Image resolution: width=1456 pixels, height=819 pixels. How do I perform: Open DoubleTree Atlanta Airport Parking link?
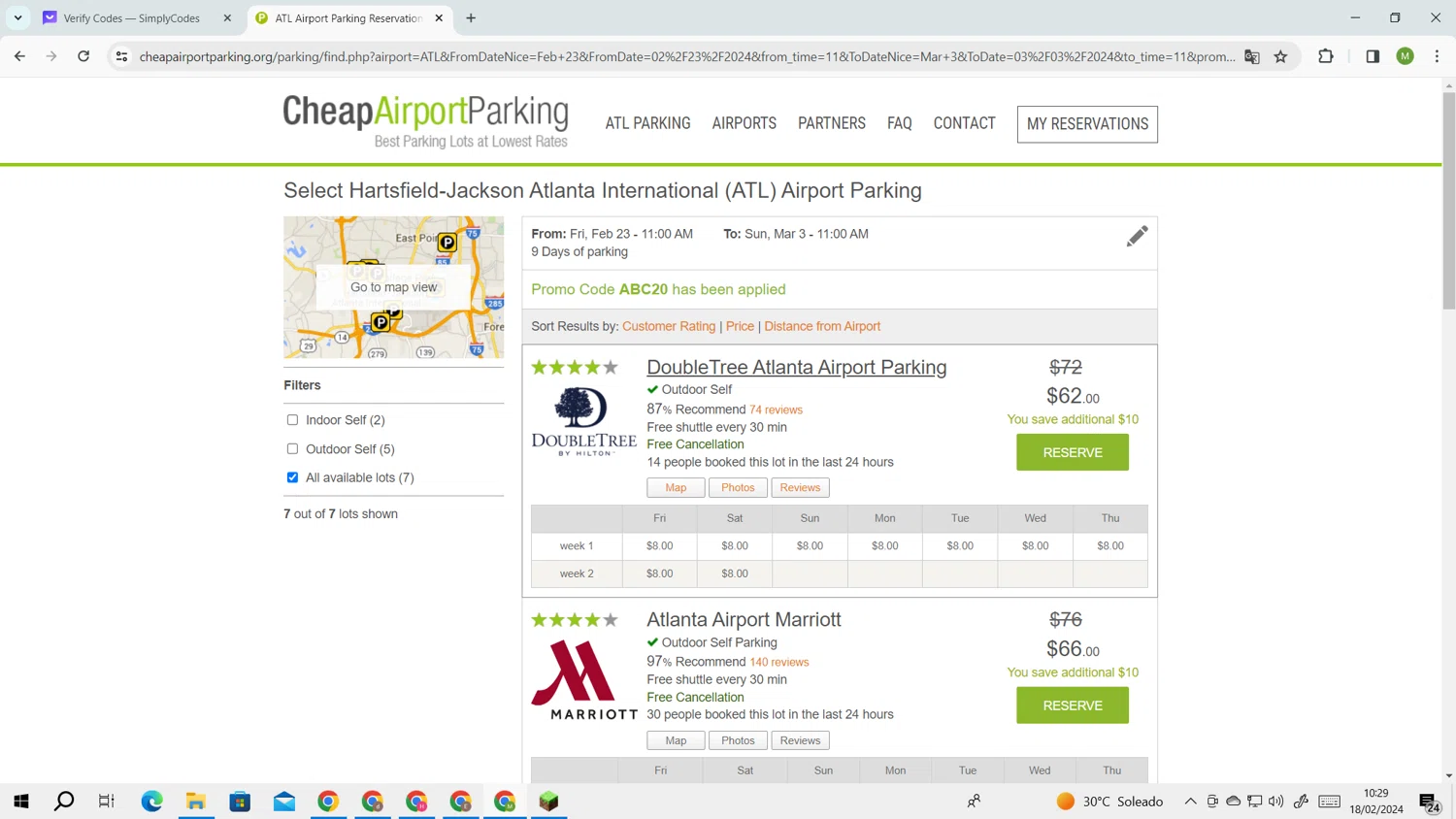[x=796, y=367]
